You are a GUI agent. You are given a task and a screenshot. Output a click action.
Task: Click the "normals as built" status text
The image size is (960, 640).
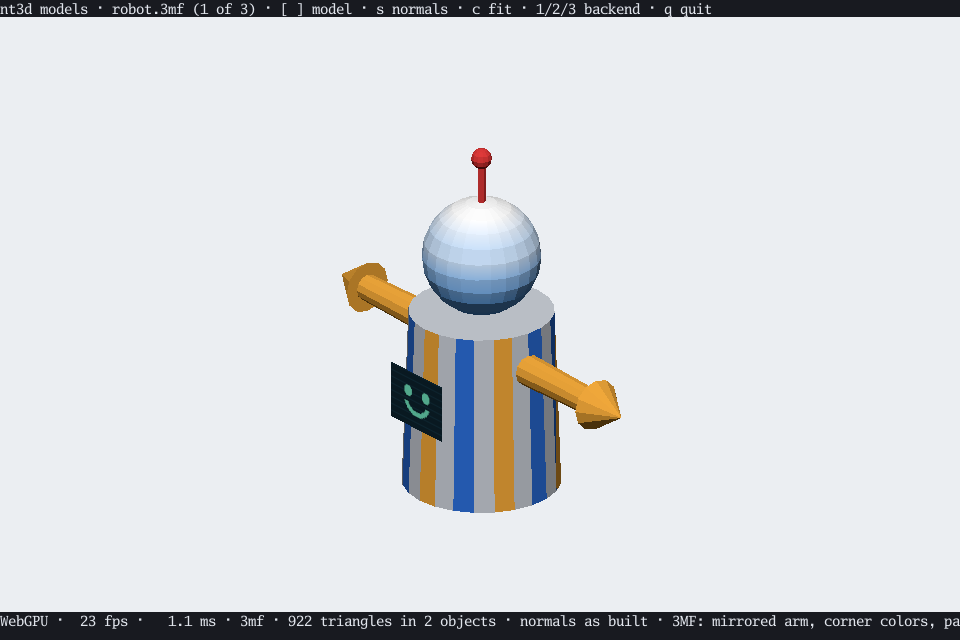583,621
